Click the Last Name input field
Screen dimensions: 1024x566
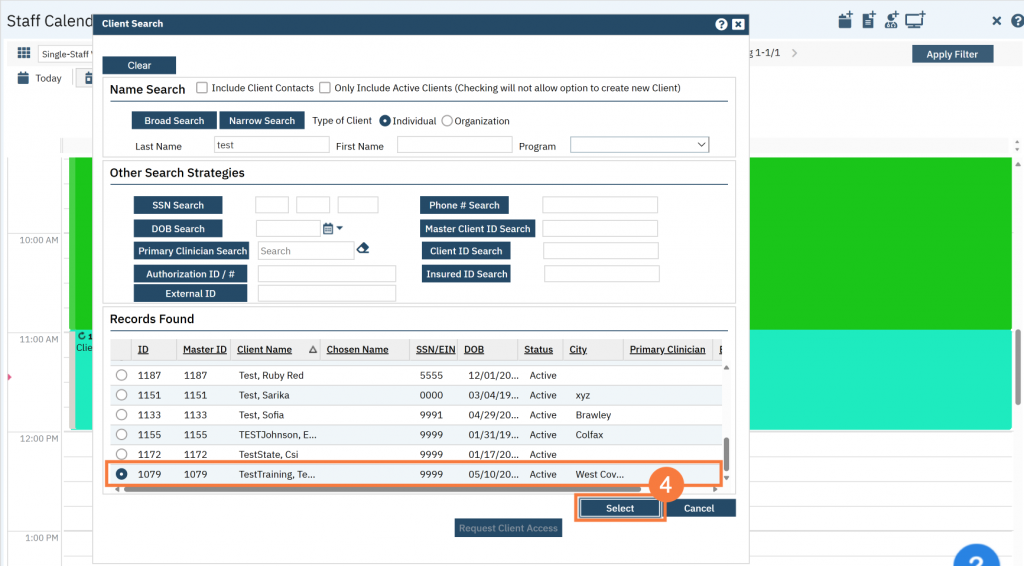coord(271,145)
